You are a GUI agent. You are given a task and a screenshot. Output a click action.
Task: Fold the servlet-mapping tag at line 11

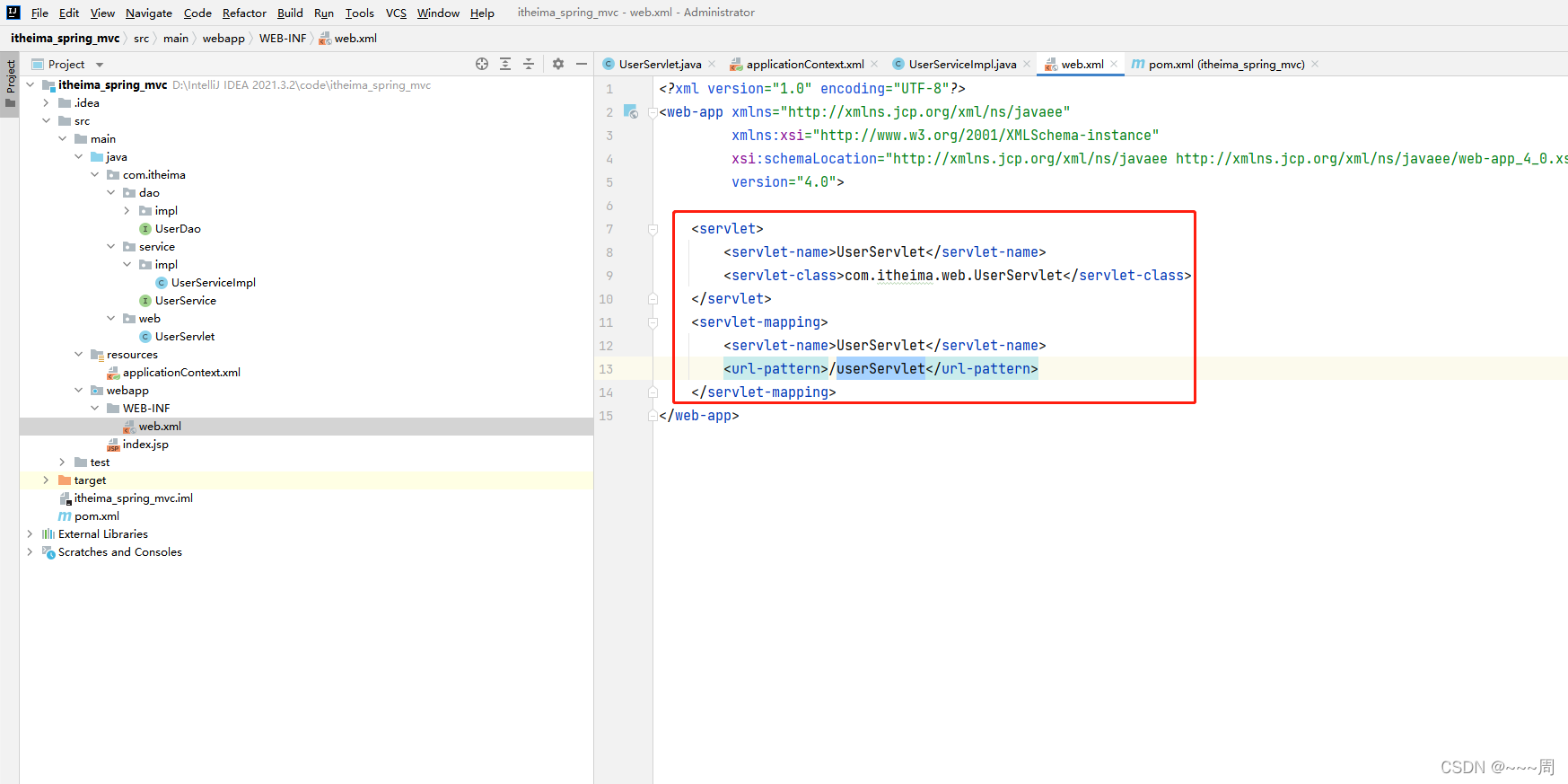(653, 322)
